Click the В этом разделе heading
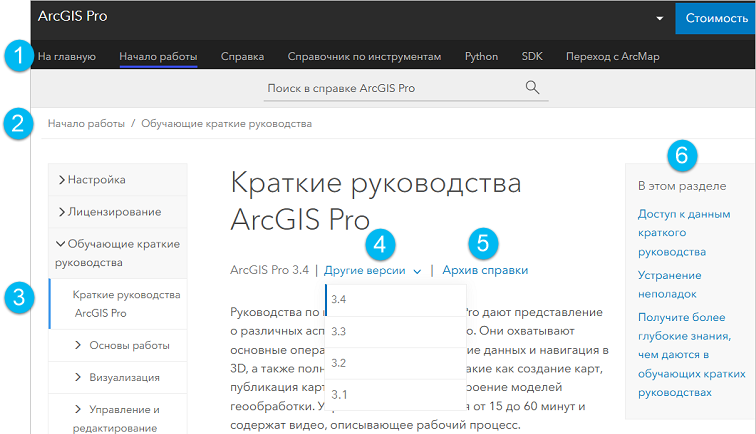 pos(682,186)
